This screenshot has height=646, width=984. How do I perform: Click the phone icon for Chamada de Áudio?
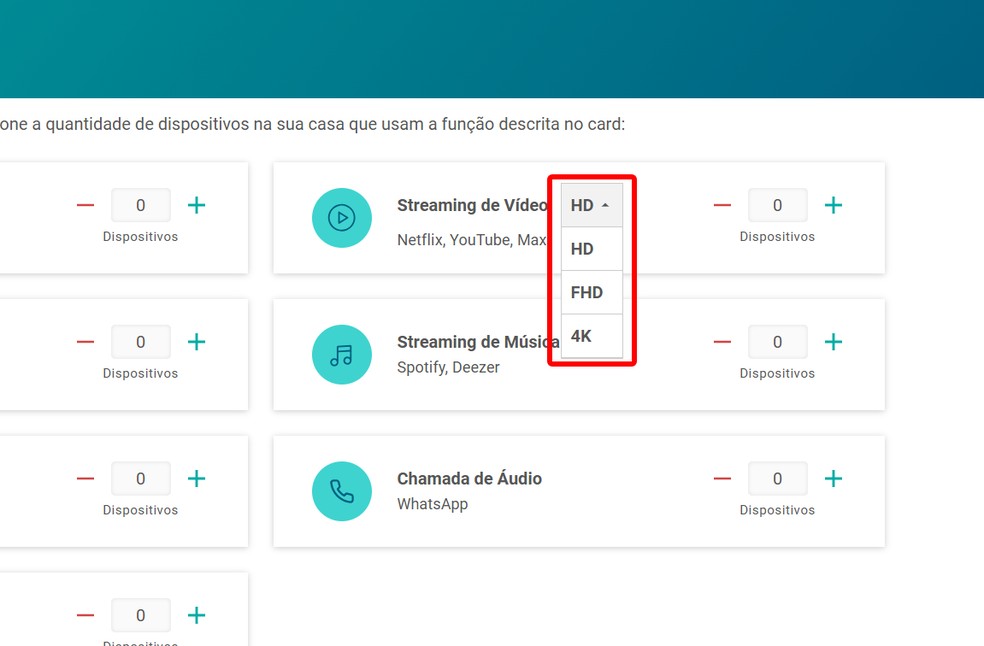click(342, 491)
